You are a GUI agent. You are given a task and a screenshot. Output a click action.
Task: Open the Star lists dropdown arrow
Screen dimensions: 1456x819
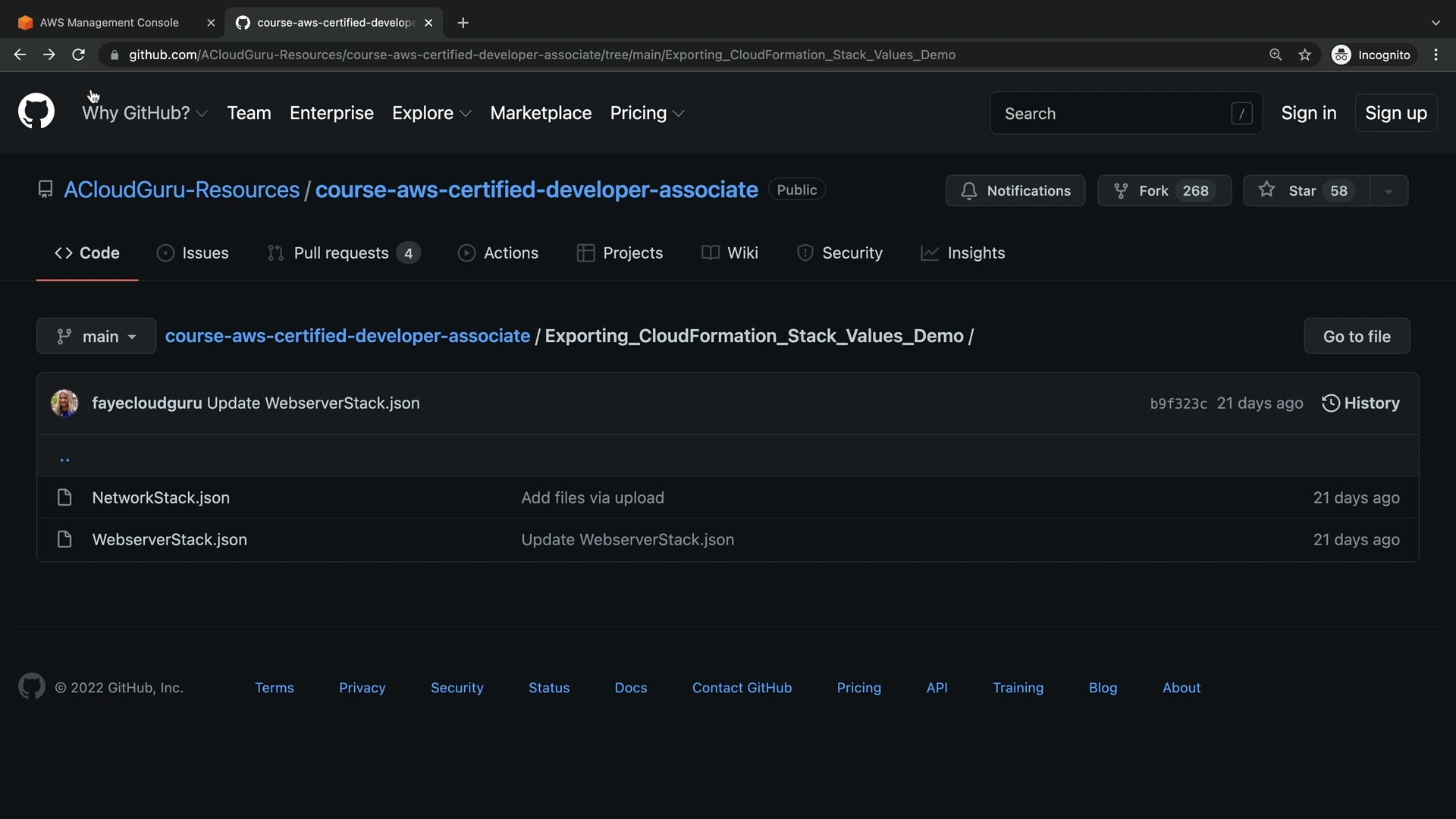coord(1389,191)
